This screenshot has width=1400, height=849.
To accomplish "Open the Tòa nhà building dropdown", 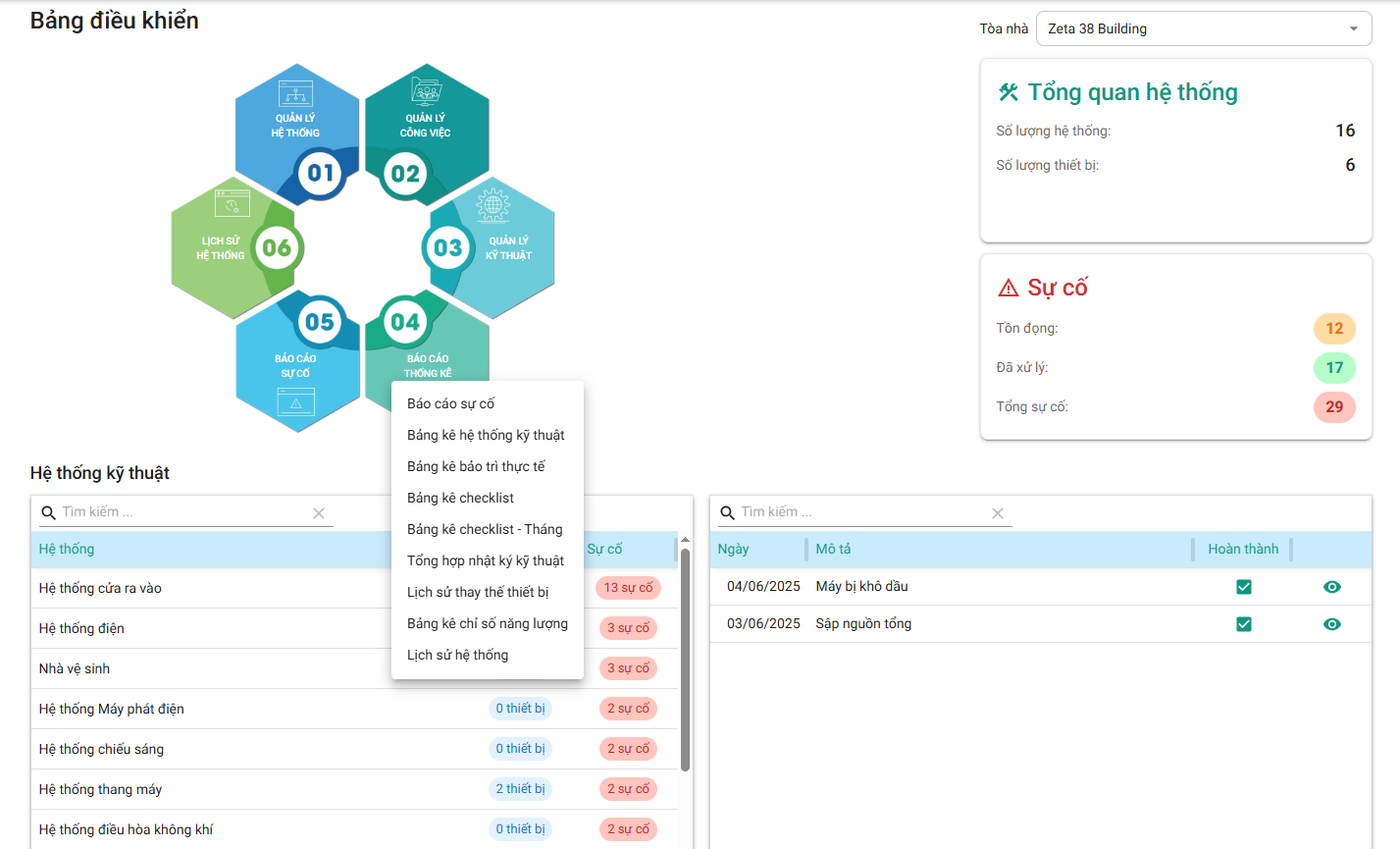I will (1203, 28).
